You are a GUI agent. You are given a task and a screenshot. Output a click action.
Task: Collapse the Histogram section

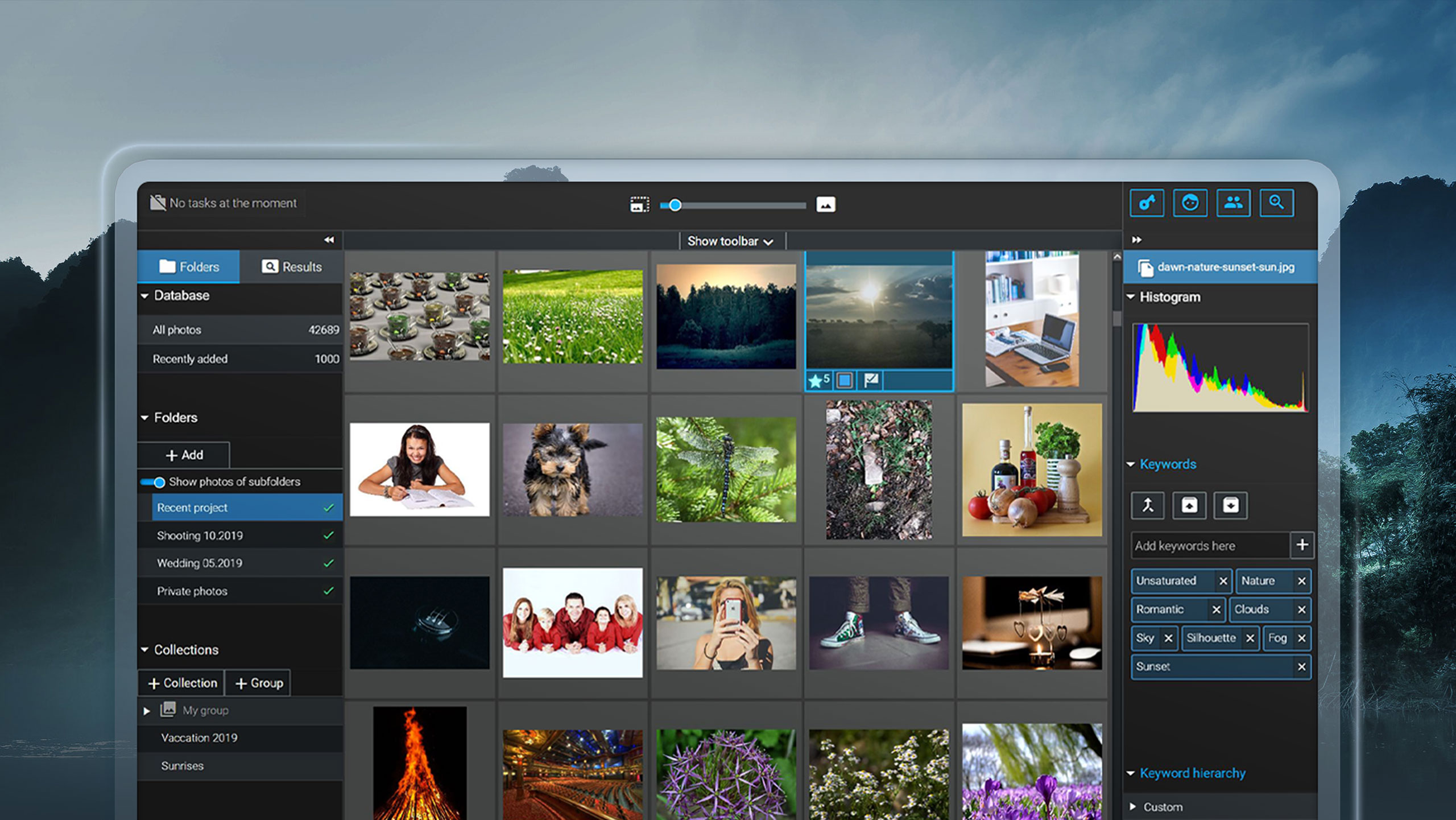[x=1131, y=297]
